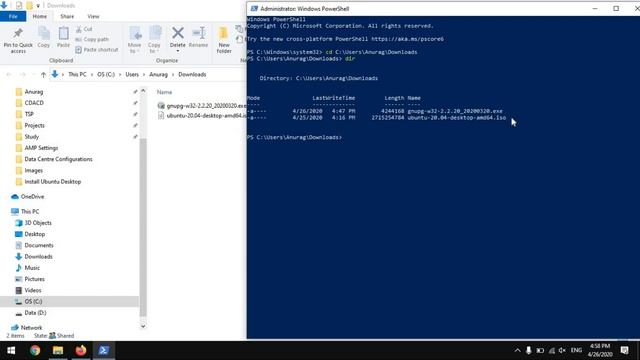Switch to the Home ribbon tab
The height and width of the screenshot is (360, 640).
(40, 16)
